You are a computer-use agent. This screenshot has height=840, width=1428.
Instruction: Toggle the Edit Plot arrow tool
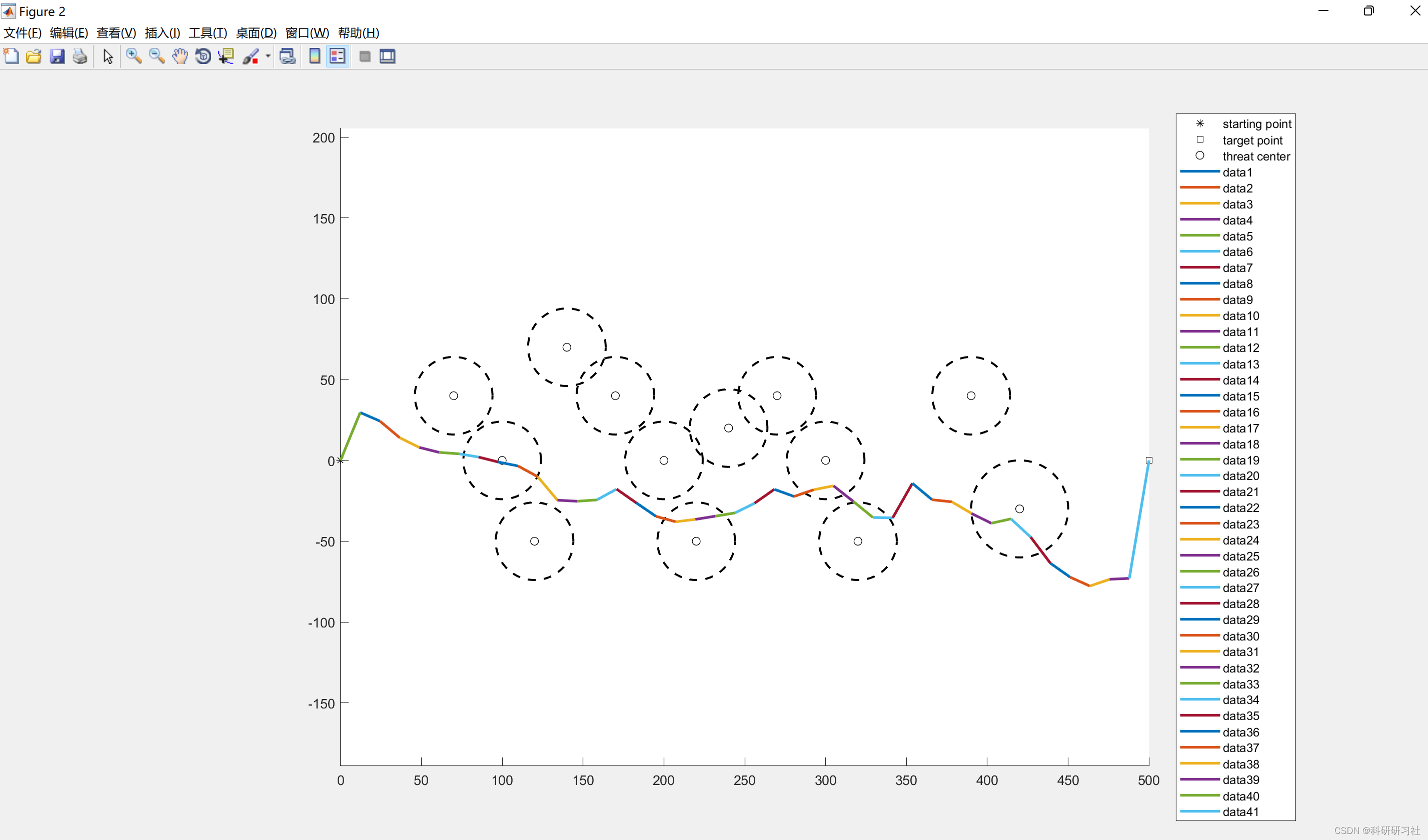coord(108,56)
